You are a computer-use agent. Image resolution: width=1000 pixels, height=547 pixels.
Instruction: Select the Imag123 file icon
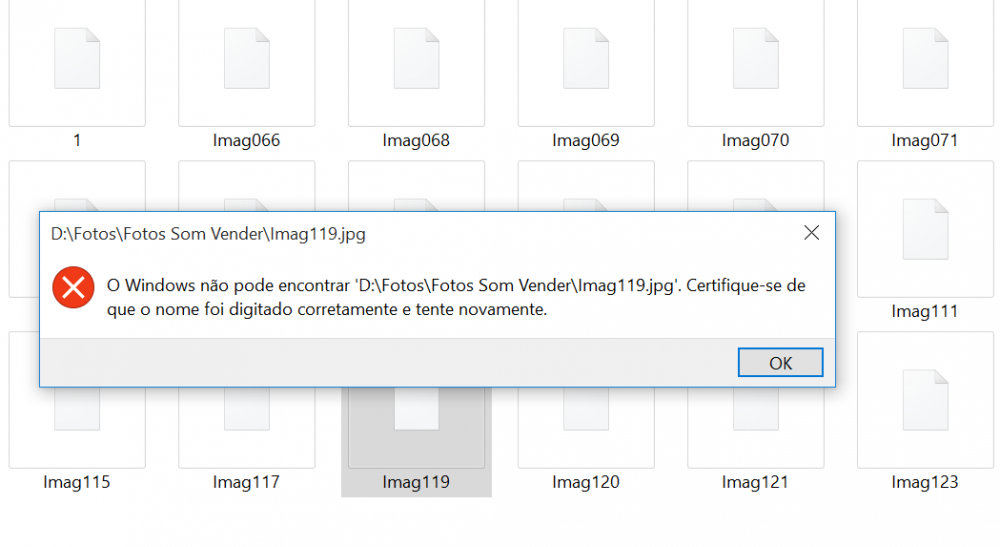click(x=925, y=400)
